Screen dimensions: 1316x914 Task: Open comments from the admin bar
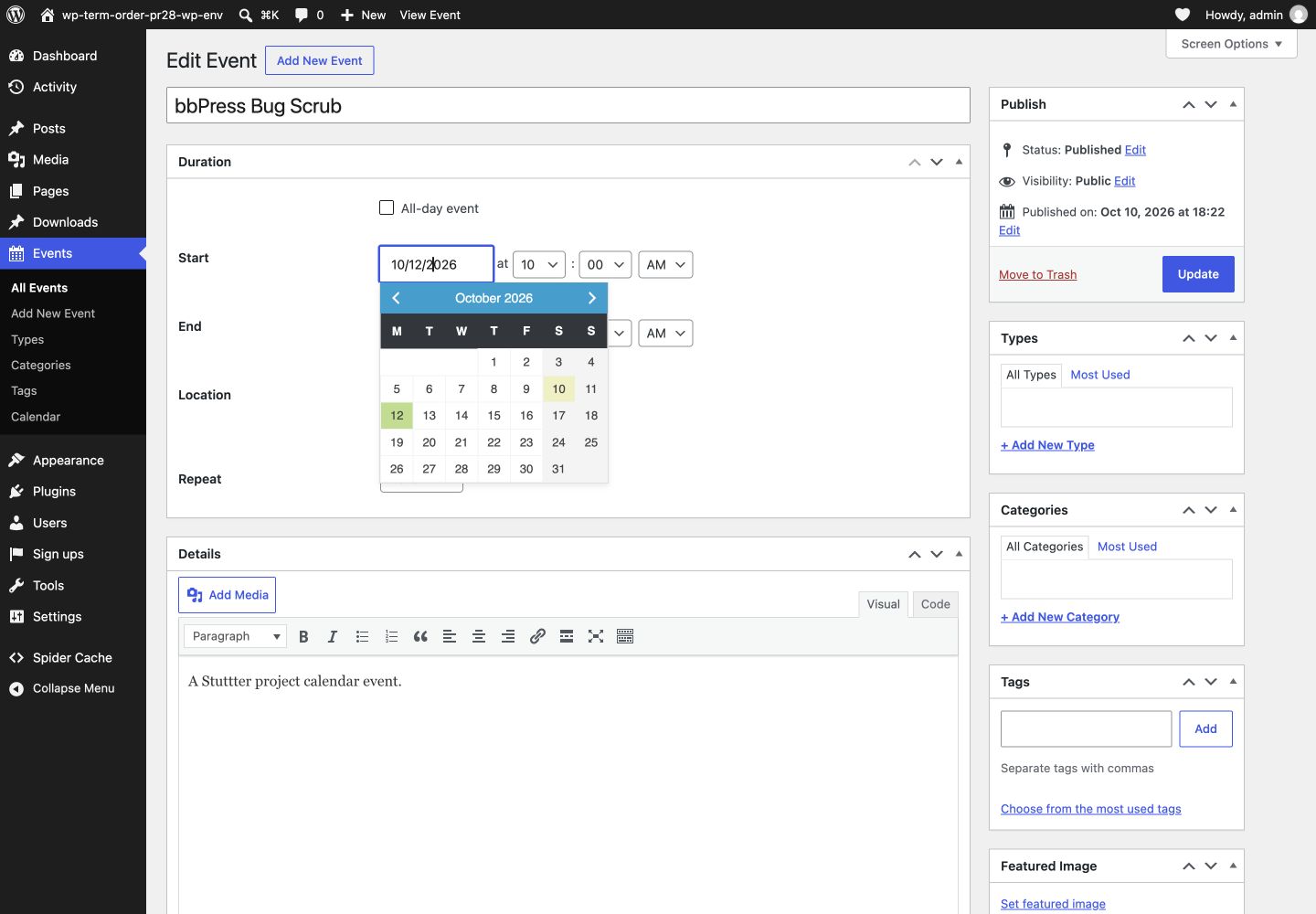point(309,15)
